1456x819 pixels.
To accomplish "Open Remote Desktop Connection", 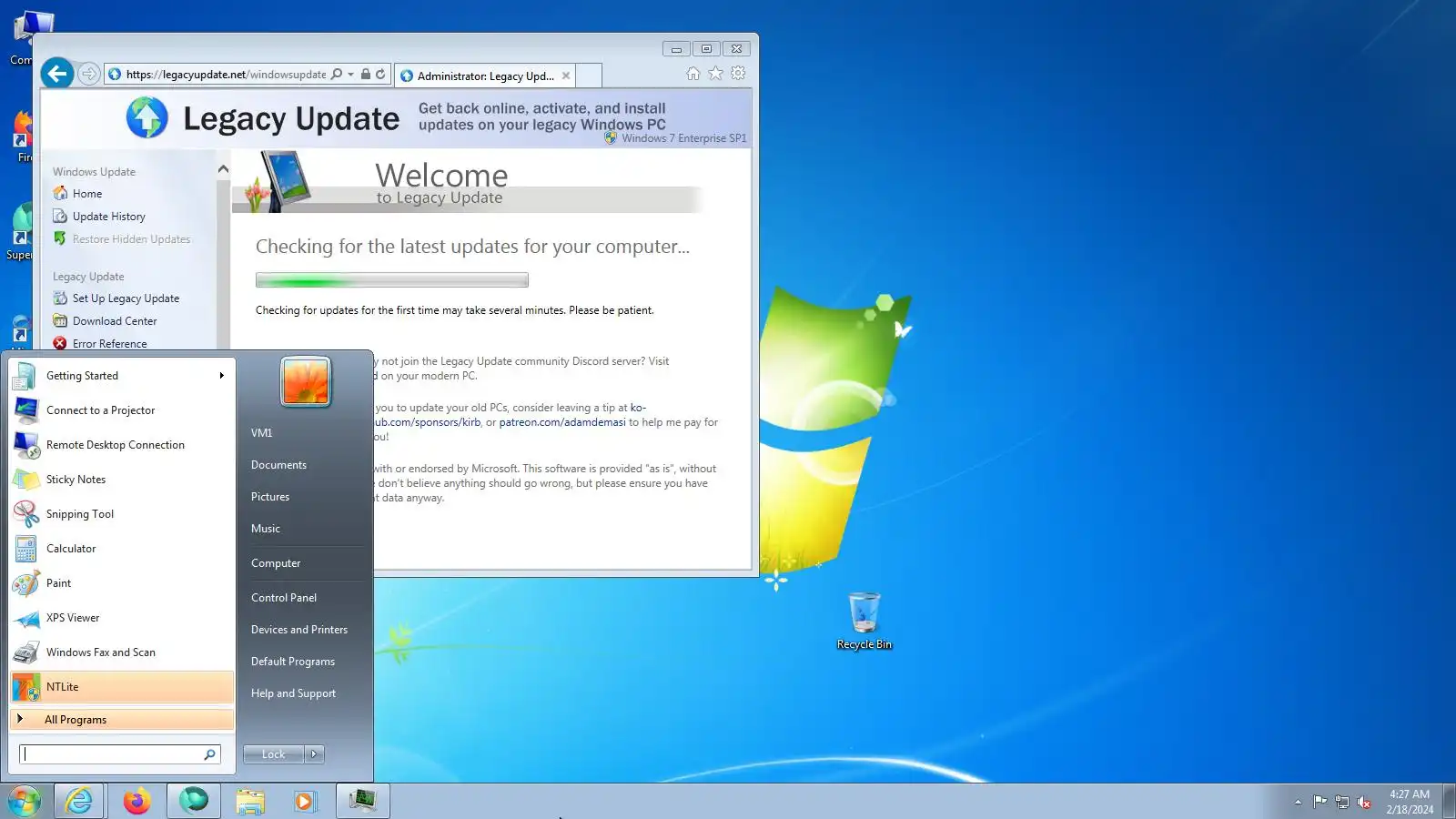I will (122, 445).
